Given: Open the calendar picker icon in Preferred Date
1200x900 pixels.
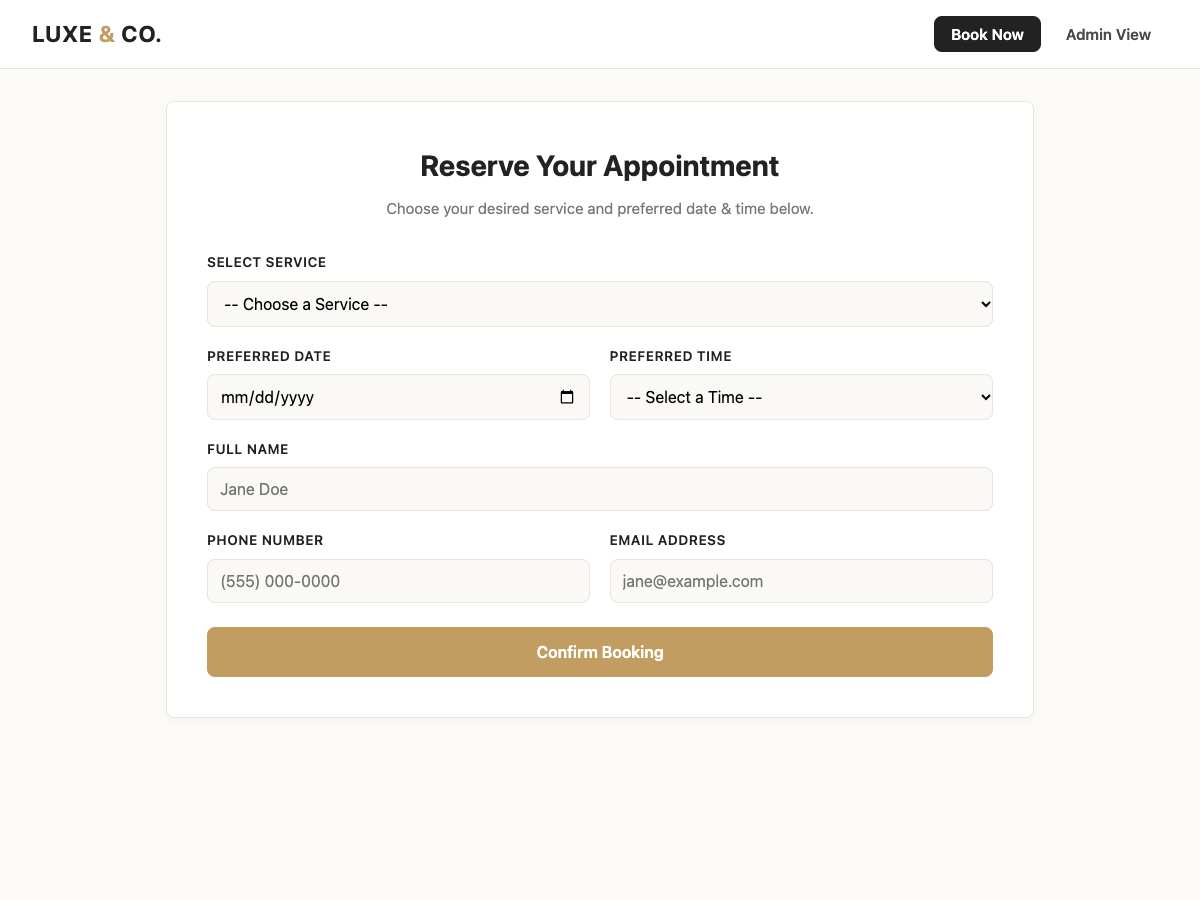Looking at the screenshot, I should coord(567,397).
